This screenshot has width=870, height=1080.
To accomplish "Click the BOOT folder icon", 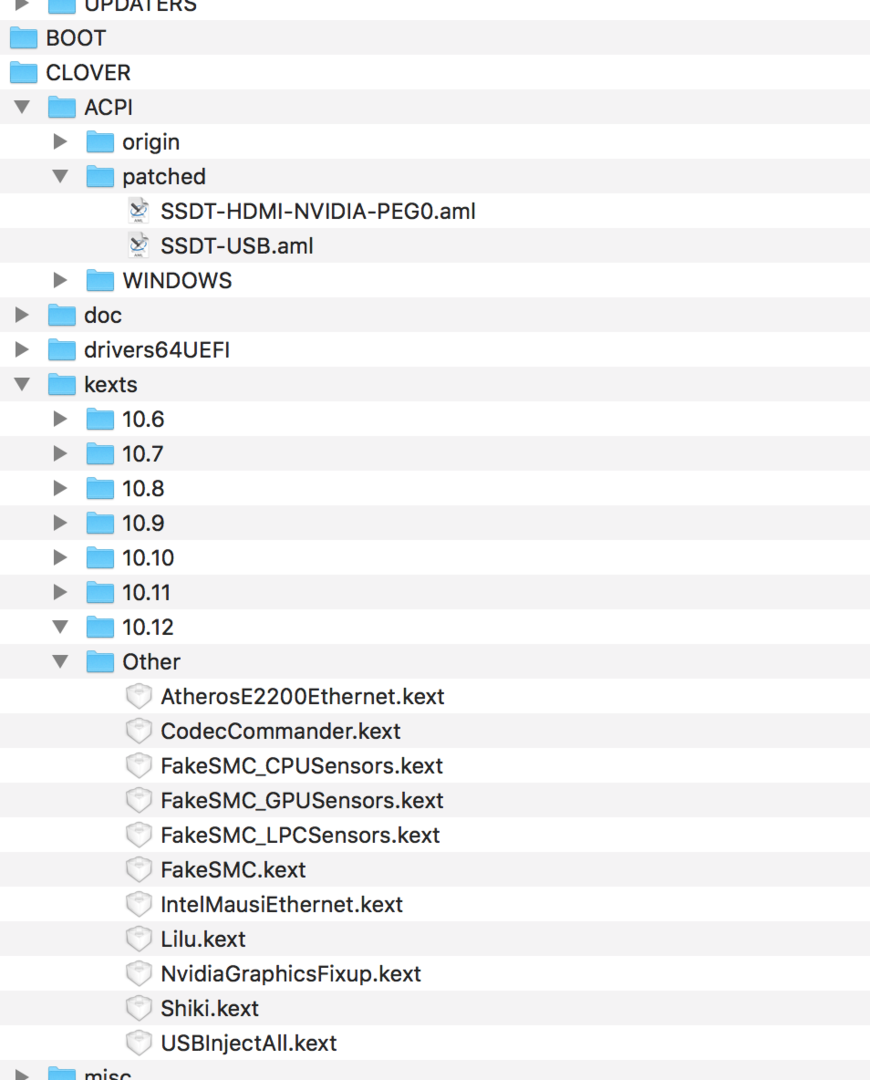I will point(23,38).
